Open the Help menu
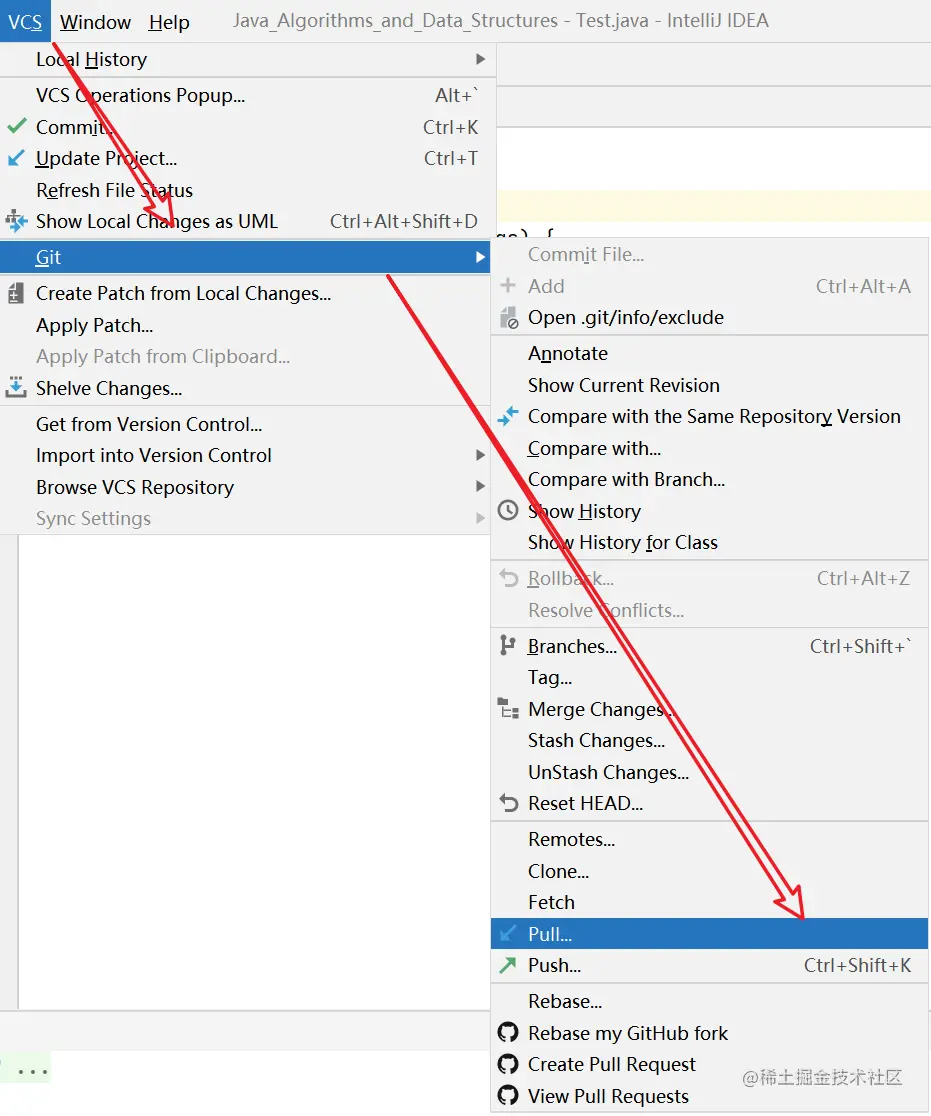931x1116 pixels. (x=169, y=22)
